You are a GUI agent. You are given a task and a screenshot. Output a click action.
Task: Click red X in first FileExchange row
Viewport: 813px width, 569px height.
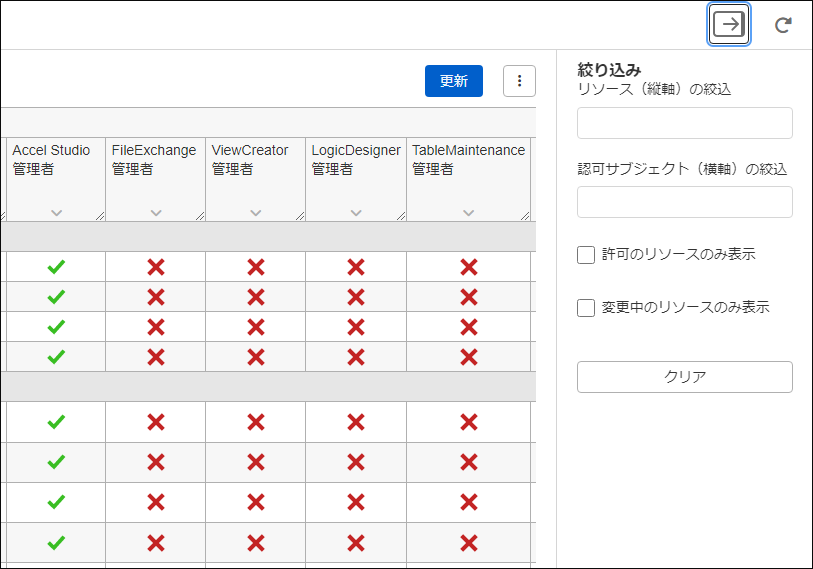pos(155,267)
